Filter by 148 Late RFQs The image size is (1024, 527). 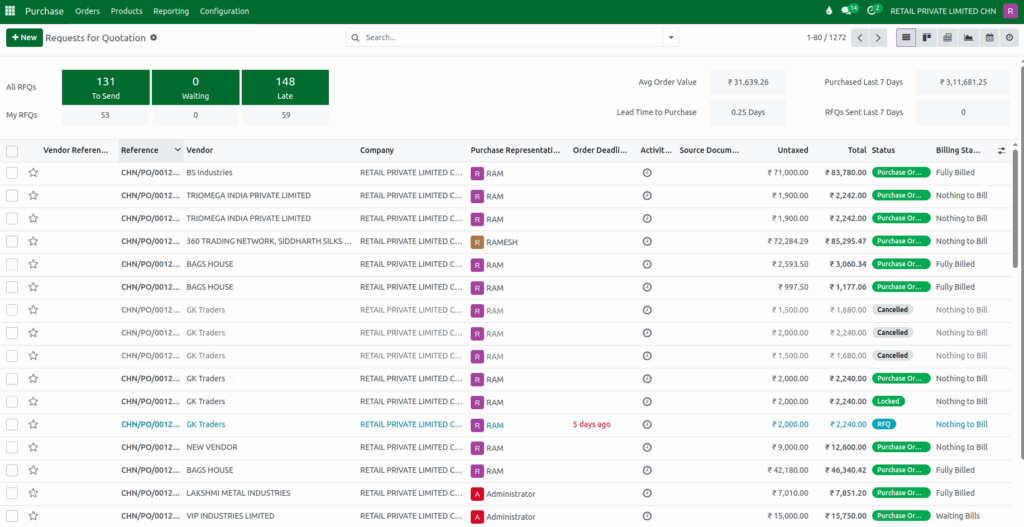point(285,88)
